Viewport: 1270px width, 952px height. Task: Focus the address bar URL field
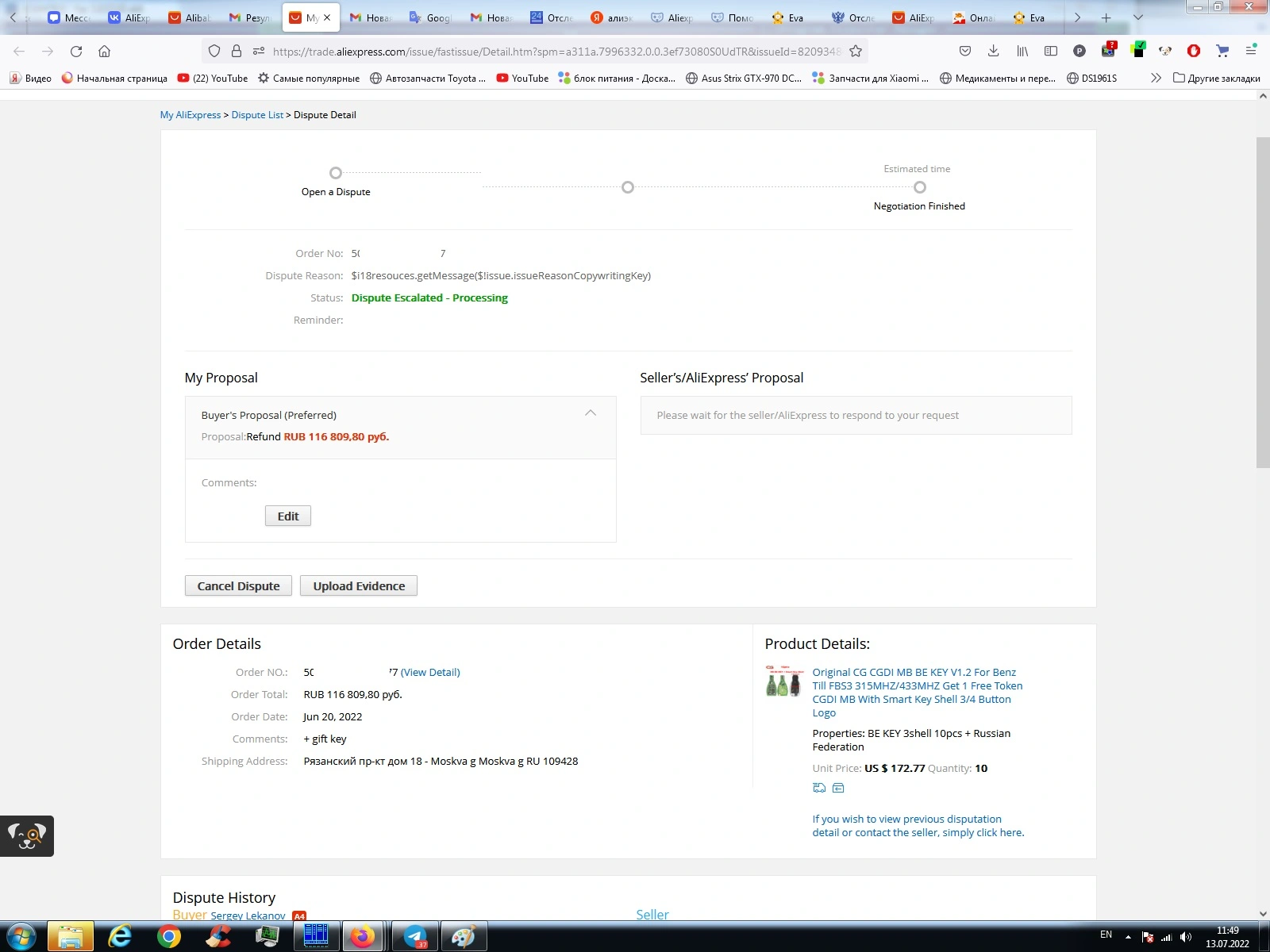pyautogui.click(x=556, y=51)
